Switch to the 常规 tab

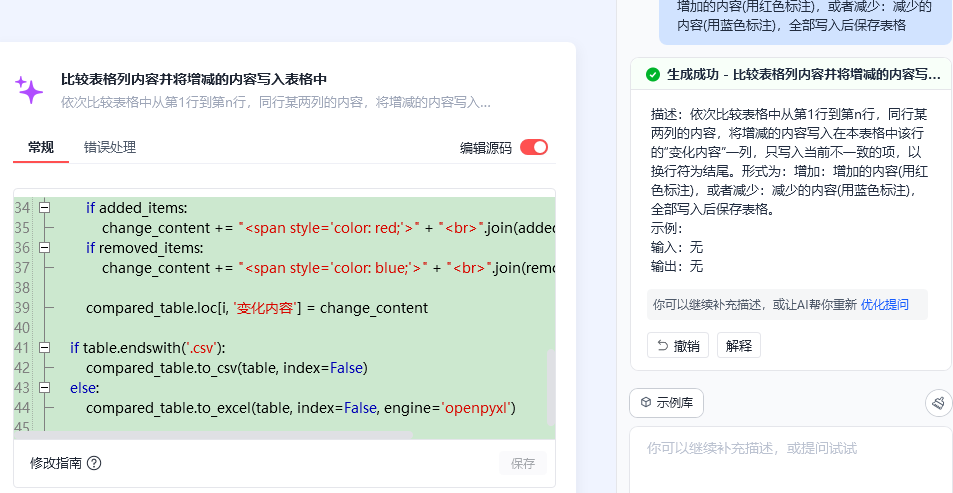[x=41, y=147]
